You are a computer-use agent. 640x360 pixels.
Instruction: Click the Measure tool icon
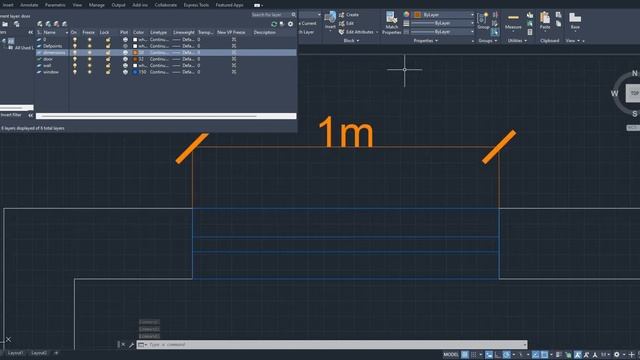click(x=513, y=18)
